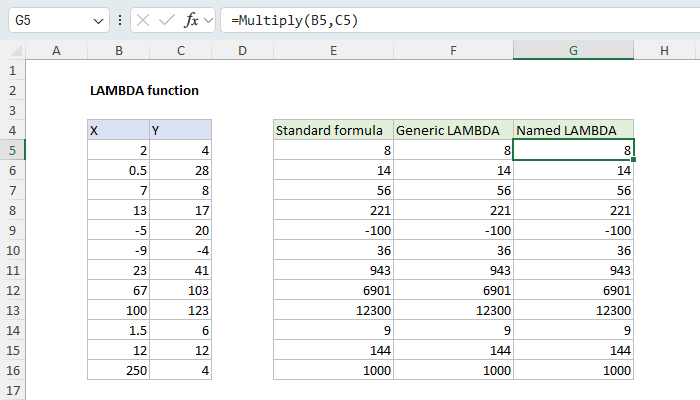
Task: Click cell with X value -5
Action: pos(119,230)
